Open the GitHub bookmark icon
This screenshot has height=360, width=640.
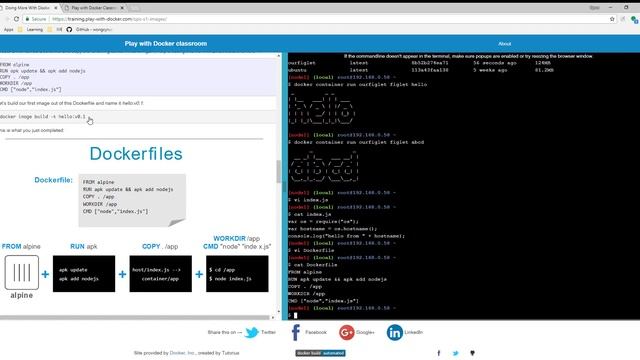(x=69, y=29)
